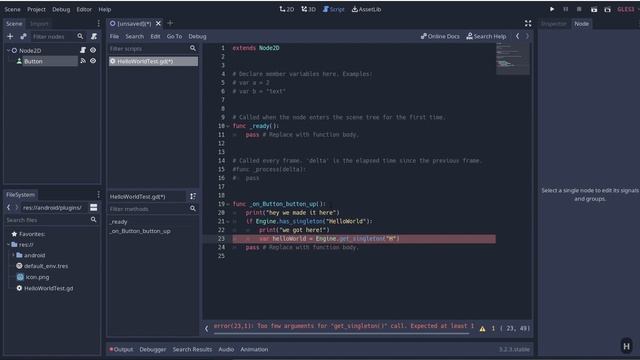
Task: Select default_env.tres file
Action: [46, 266]
